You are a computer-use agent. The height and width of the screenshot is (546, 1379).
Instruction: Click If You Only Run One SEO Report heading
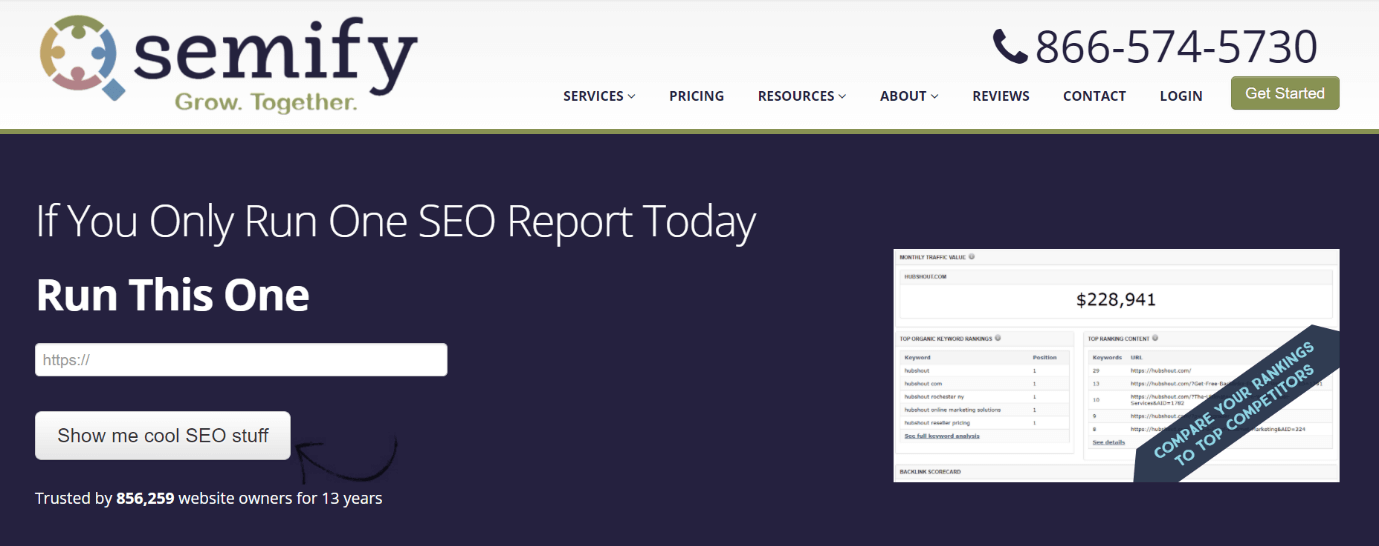395,222
